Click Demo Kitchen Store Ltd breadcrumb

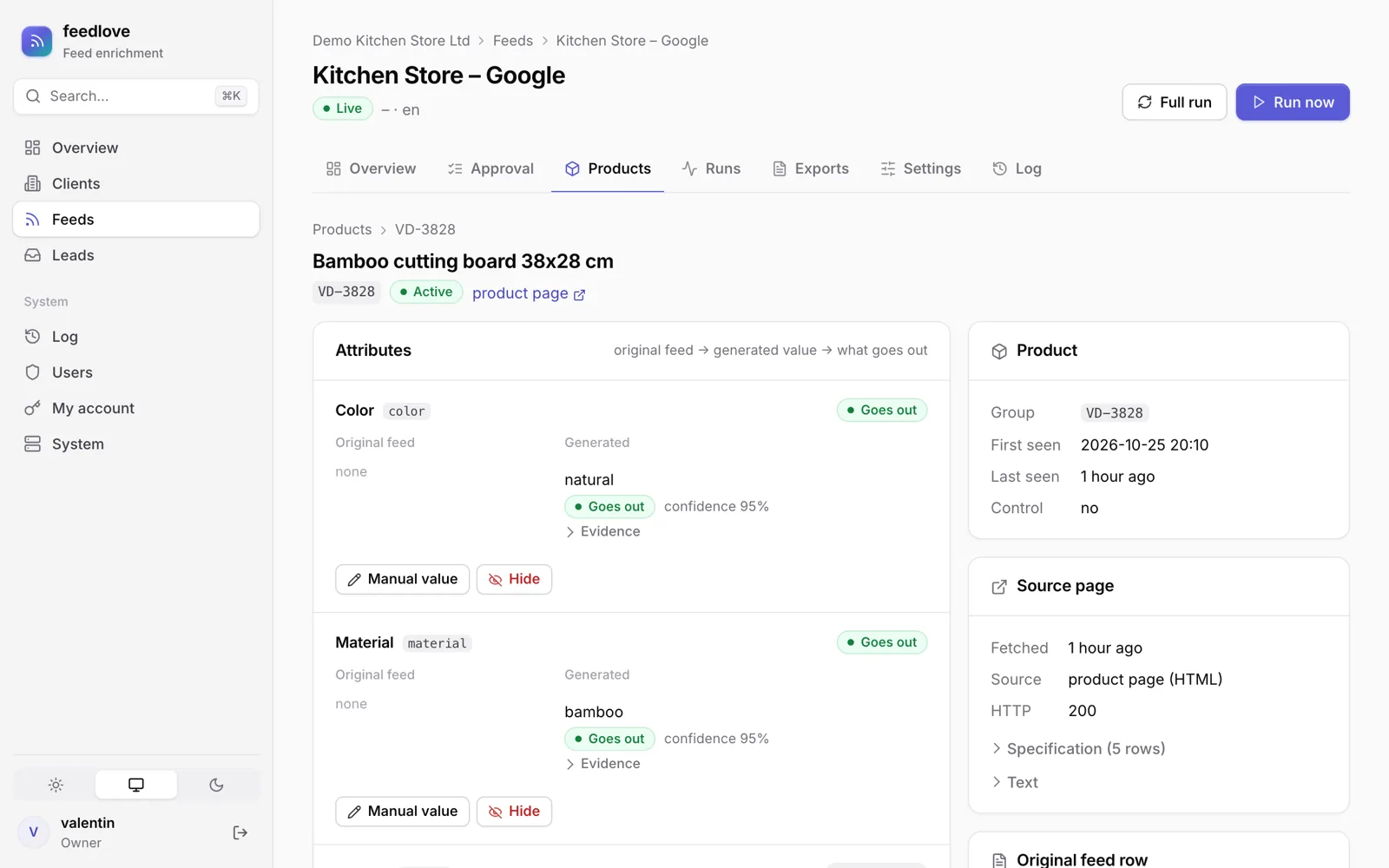391,41
